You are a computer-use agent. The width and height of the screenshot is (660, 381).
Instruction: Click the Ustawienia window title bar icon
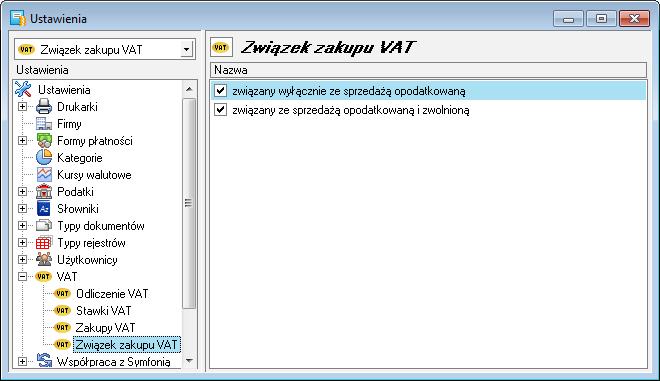click(x=18, y=19)
